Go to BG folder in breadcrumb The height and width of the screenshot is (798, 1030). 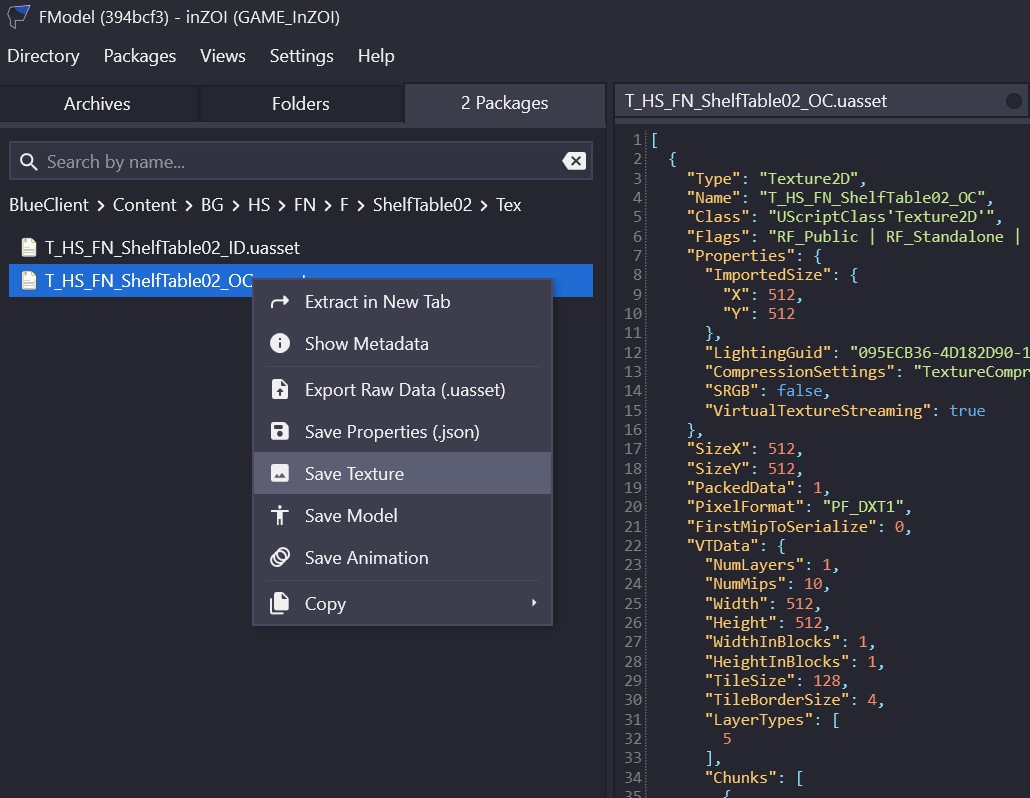click(212, 205)
